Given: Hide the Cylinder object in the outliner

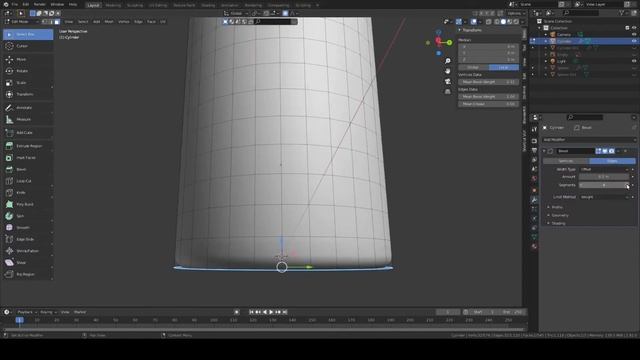Looking at the screenshot, I should [x=634, y=41].
